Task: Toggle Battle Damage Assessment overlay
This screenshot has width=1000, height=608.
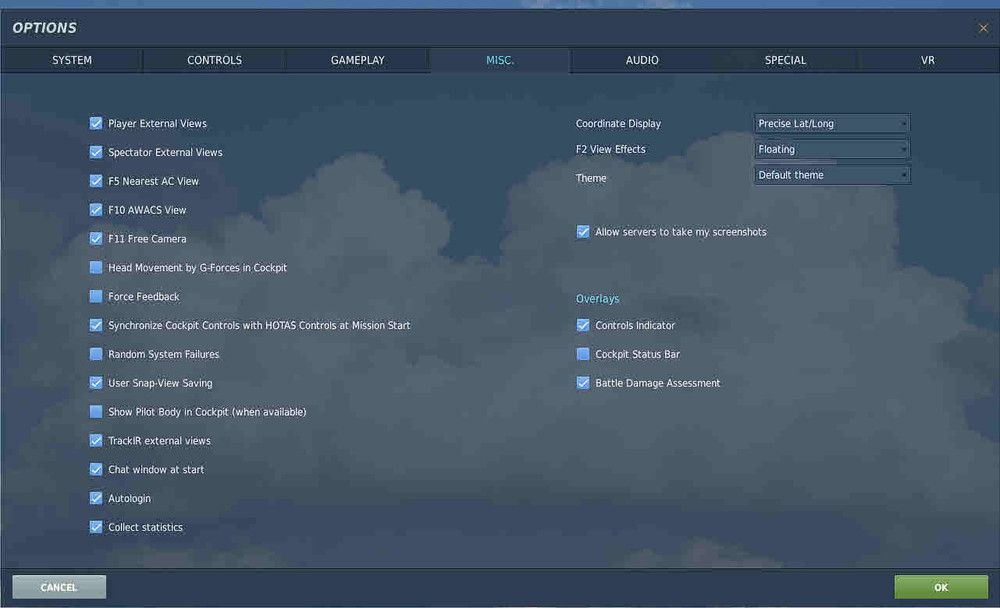Action: point(583,383)
